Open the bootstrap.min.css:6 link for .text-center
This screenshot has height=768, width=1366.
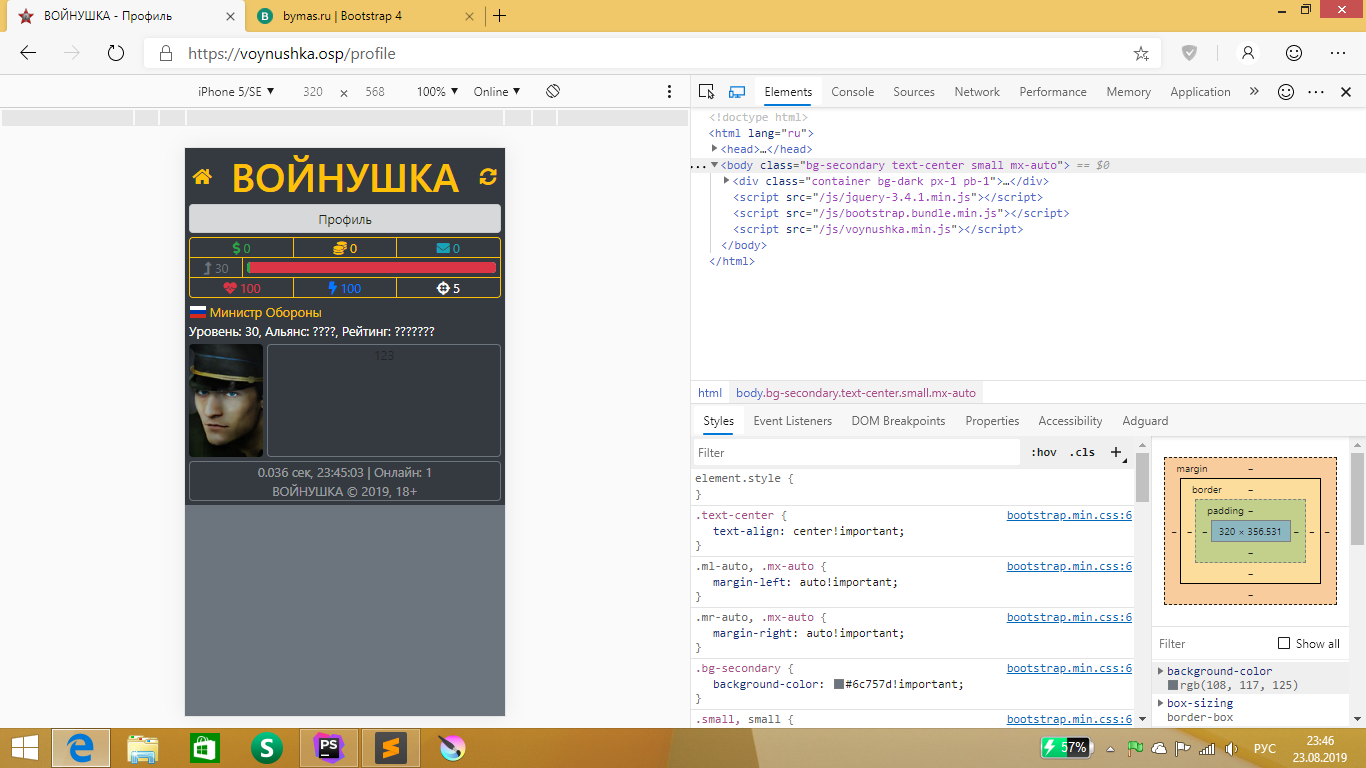1069,515
